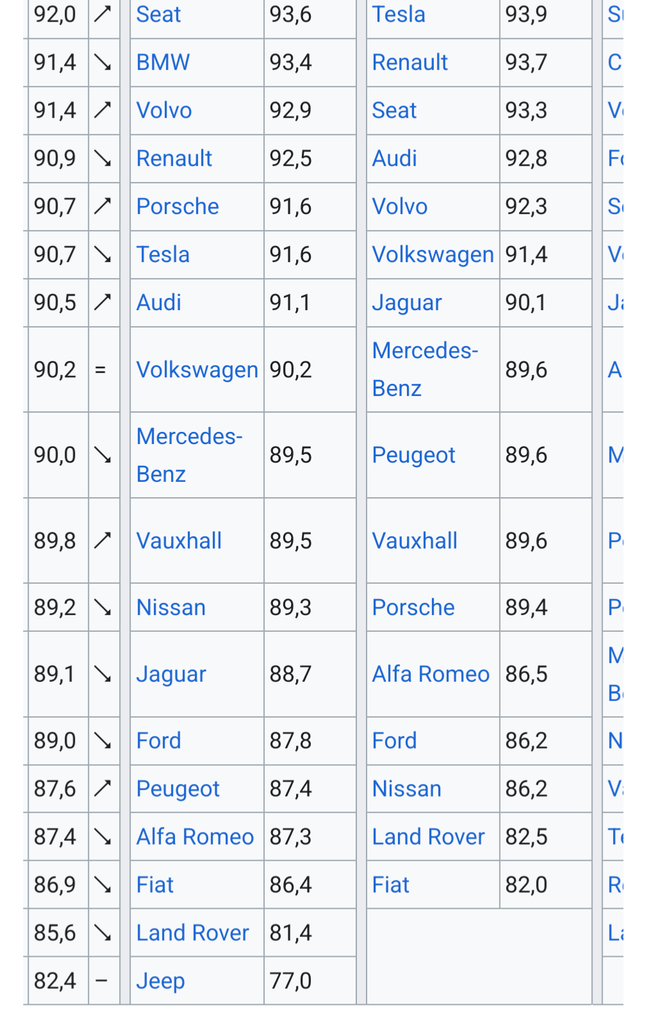The image size is (646, 1024).
Task: Open Alfa Romeo link beside 86,5
Action: tap(430, 674)
